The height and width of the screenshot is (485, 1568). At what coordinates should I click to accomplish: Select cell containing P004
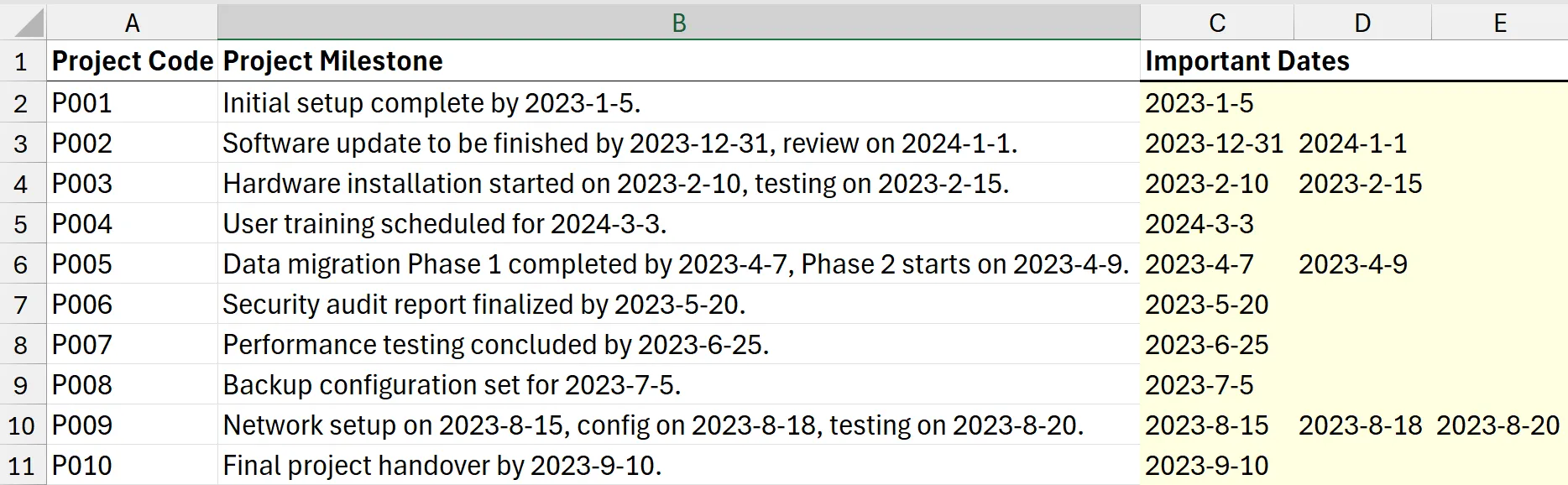(x=132, y=224)
